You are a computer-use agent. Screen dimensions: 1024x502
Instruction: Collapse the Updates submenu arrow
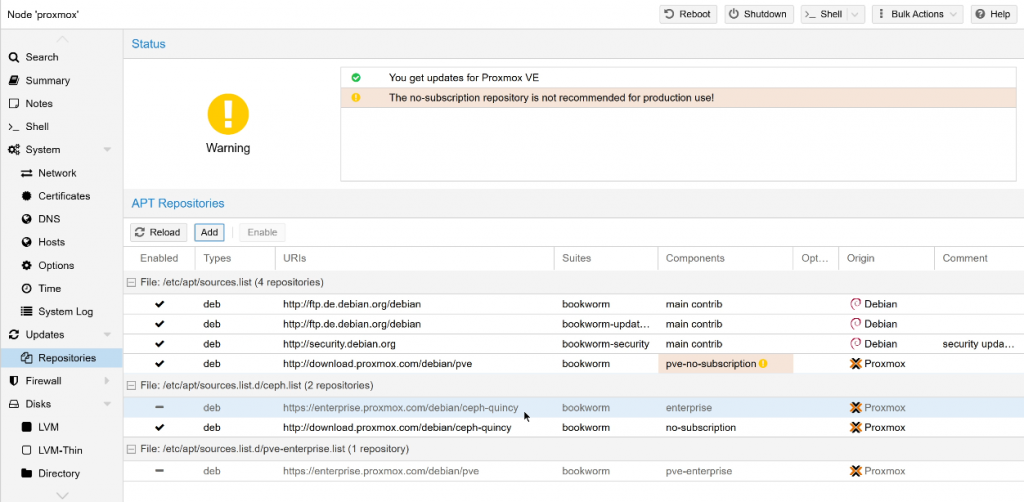107,335
